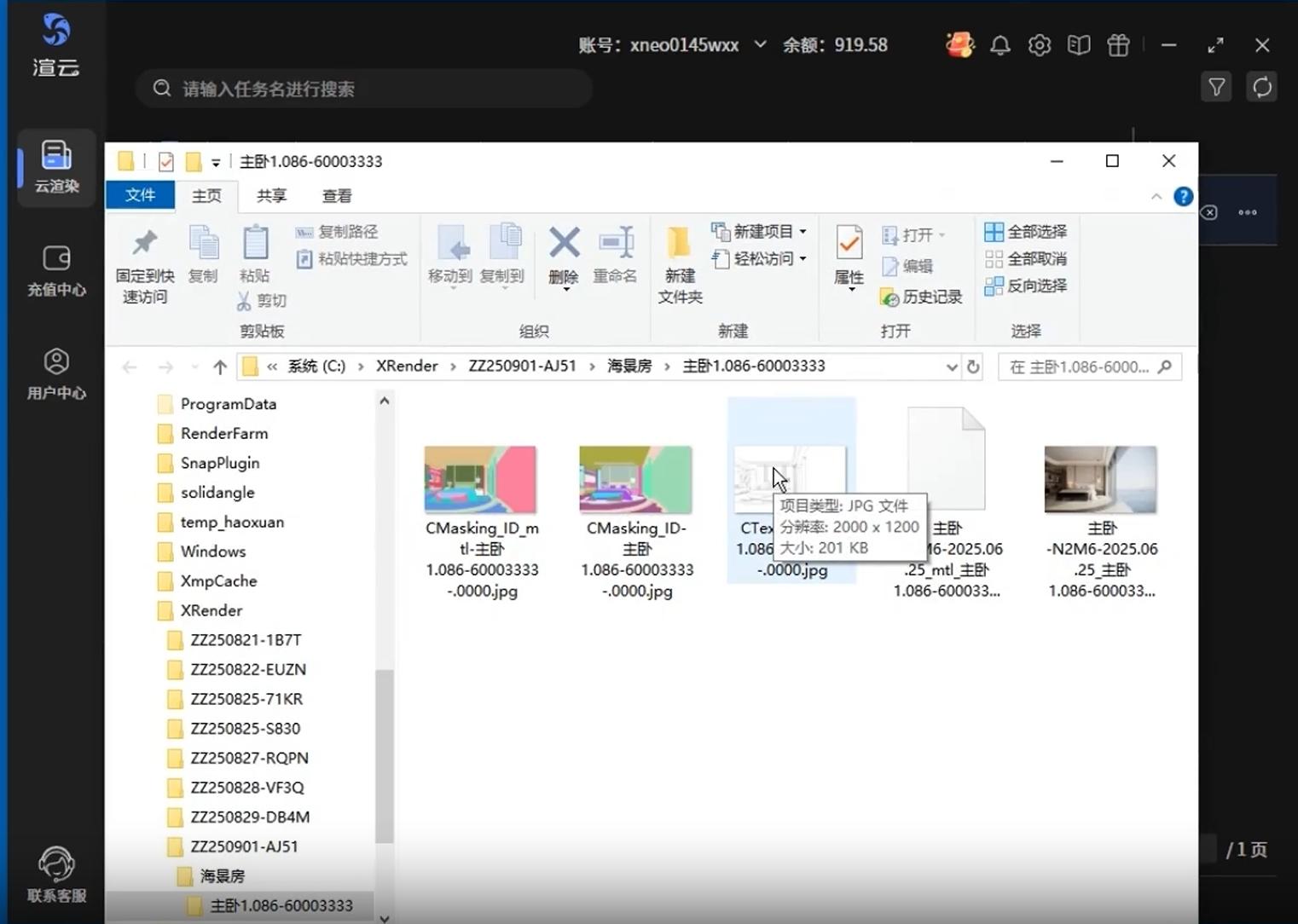Click the gift box icon
This screenshot has height=924, width=1298.
1118,45
